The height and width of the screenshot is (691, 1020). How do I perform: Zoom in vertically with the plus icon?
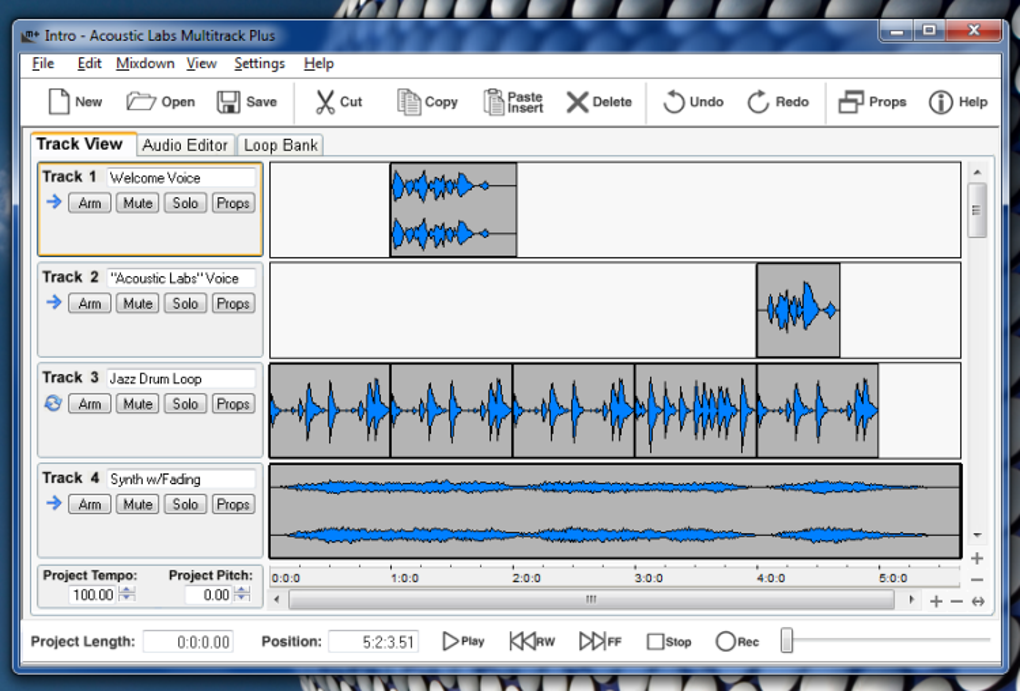pos(976,558)
